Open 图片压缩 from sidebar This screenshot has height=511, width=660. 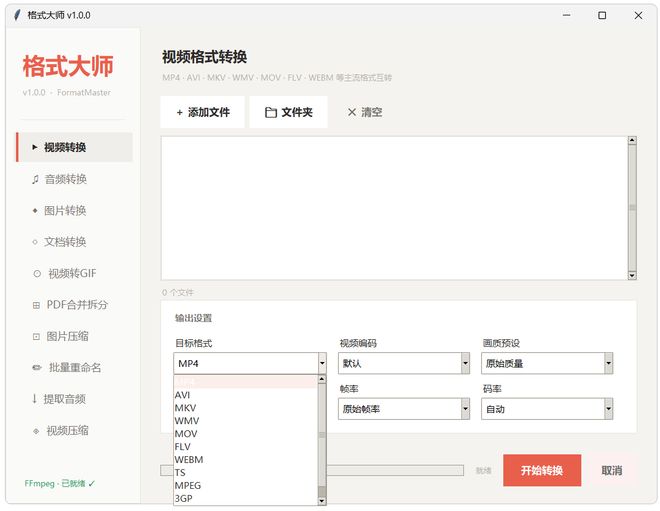tap(75, 336)
